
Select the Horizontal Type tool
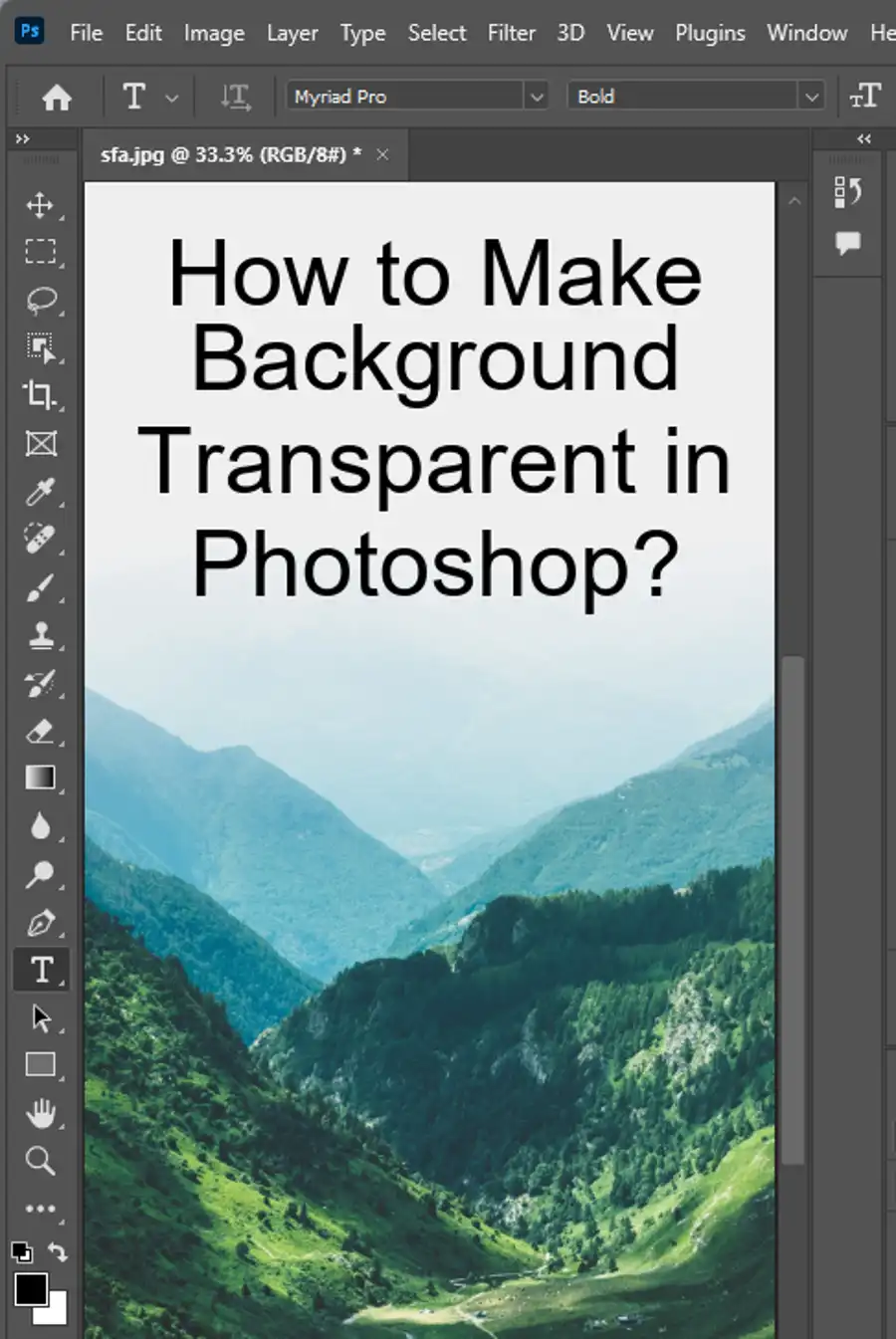(x=41, y=970)
